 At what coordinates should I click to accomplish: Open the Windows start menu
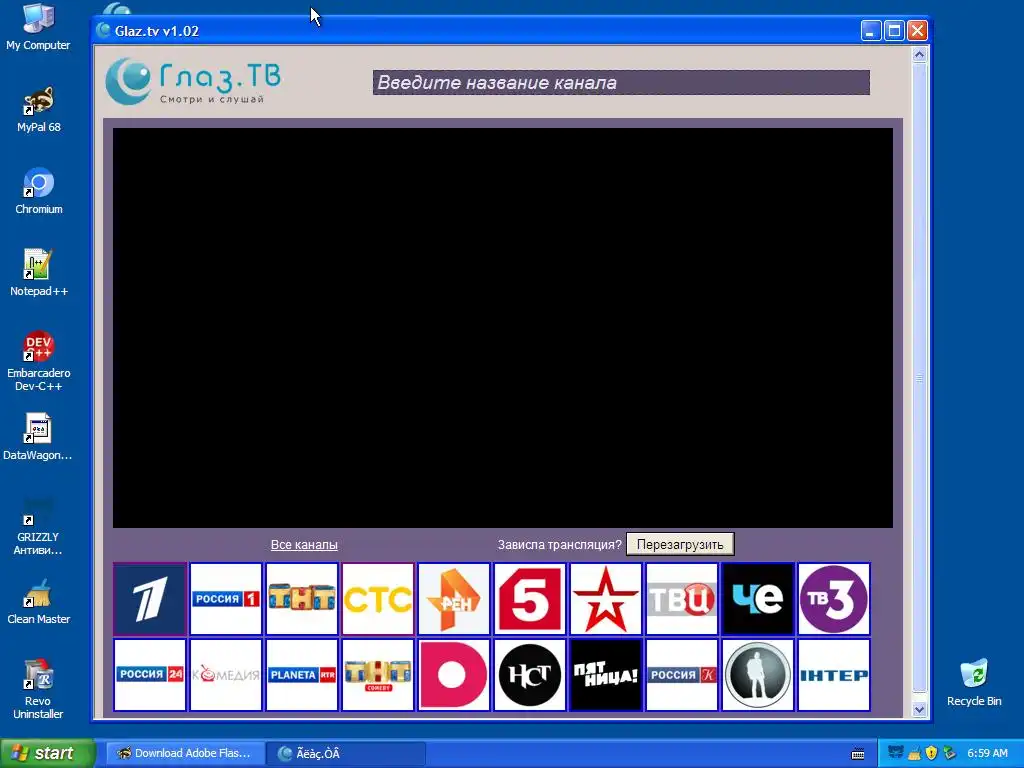[x=47, y=753]
